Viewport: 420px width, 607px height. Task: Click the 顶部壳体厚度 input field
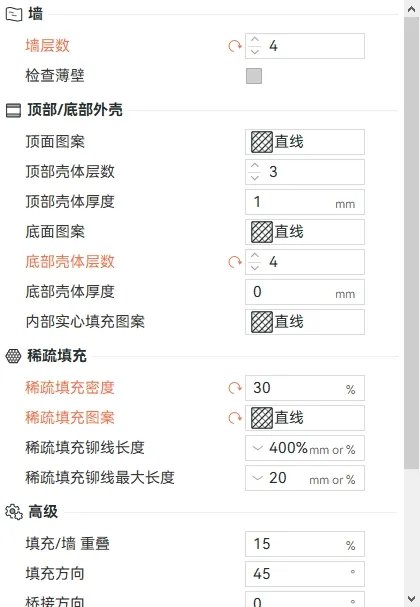tap(305, 202)
